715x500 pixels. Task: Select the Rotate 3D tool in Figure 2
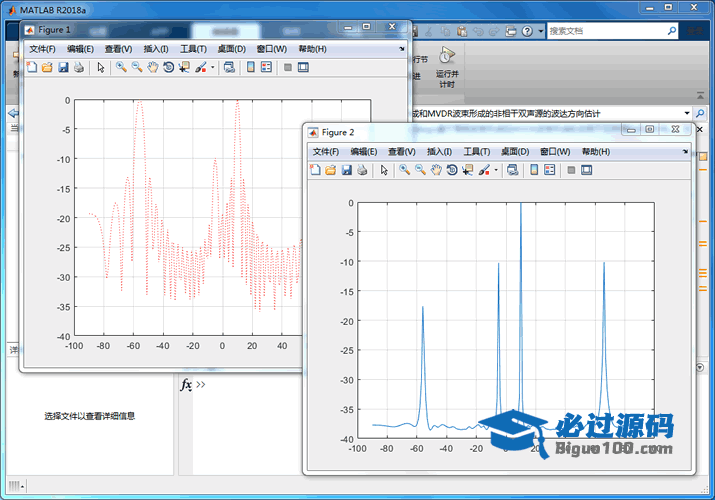click(x=452, y=170)
